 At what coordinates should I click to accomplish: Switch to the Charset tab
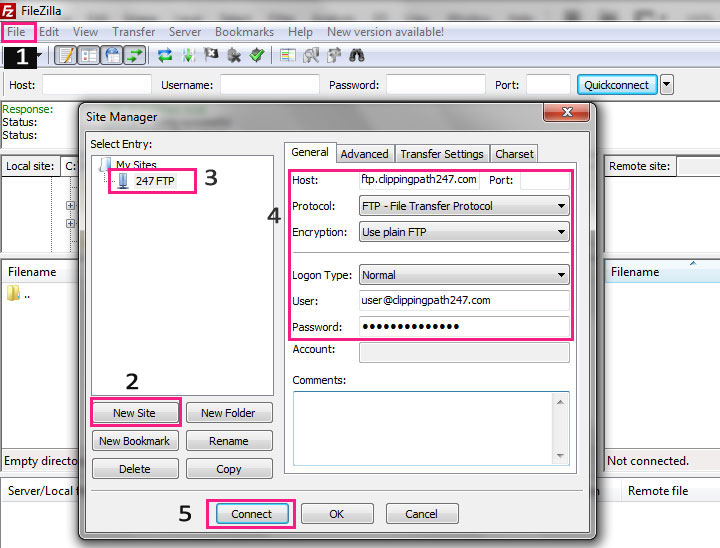click(x=514, y=154)
